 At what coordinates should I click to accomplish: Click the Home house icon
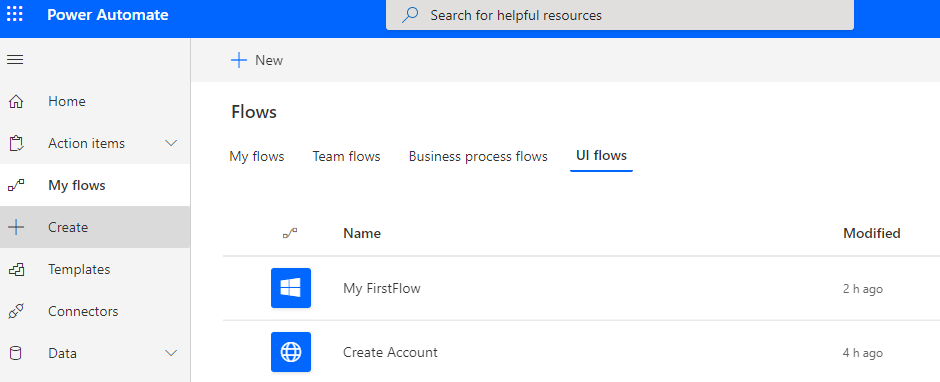coord(16,101)
